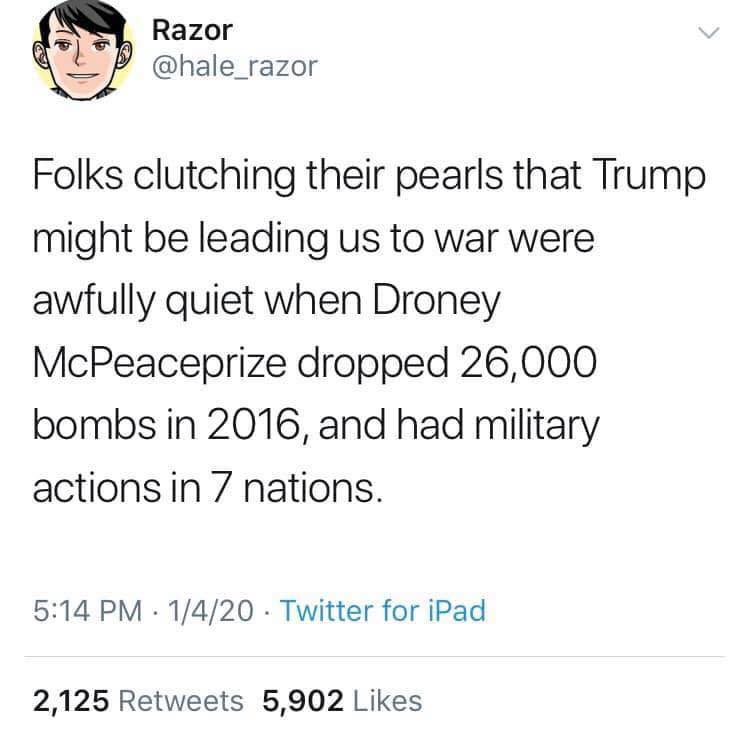
Task: View the 2,125 Retweets list
Action: pos(138,700)
